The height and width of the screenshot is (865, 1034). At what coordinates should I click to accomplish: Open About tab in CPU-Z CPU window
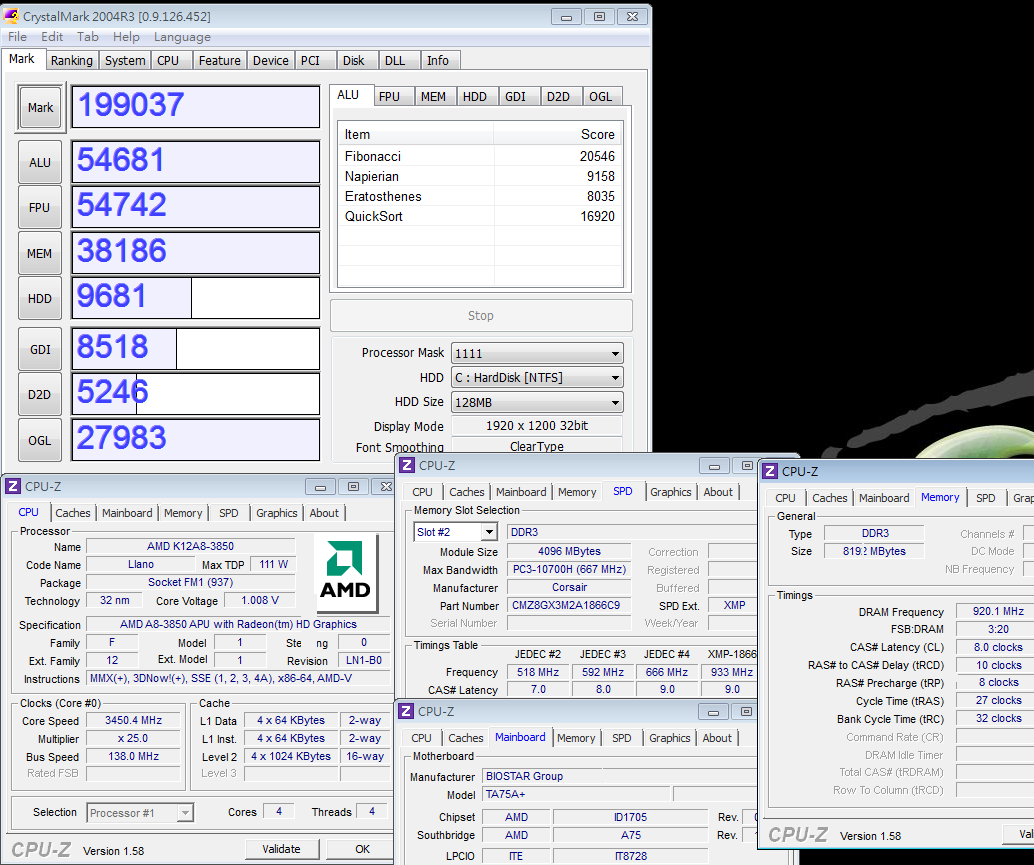coord(324,513)
